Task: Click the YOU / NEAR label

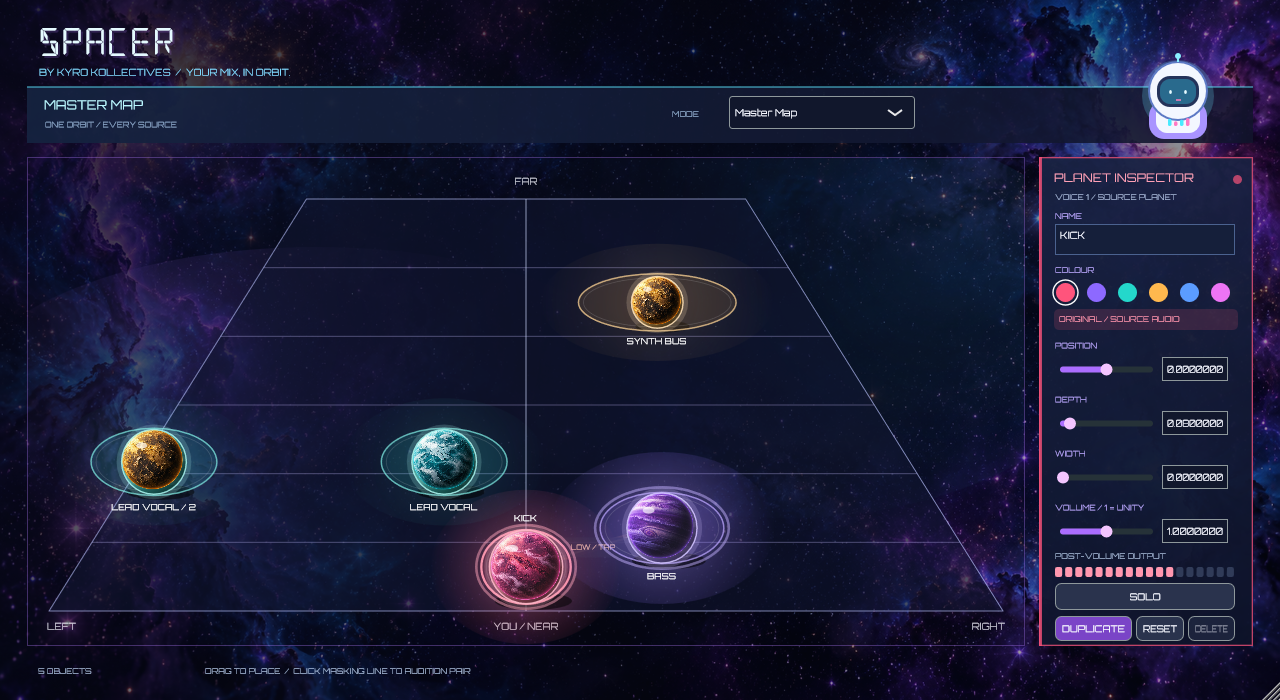Action: [526, 626]
